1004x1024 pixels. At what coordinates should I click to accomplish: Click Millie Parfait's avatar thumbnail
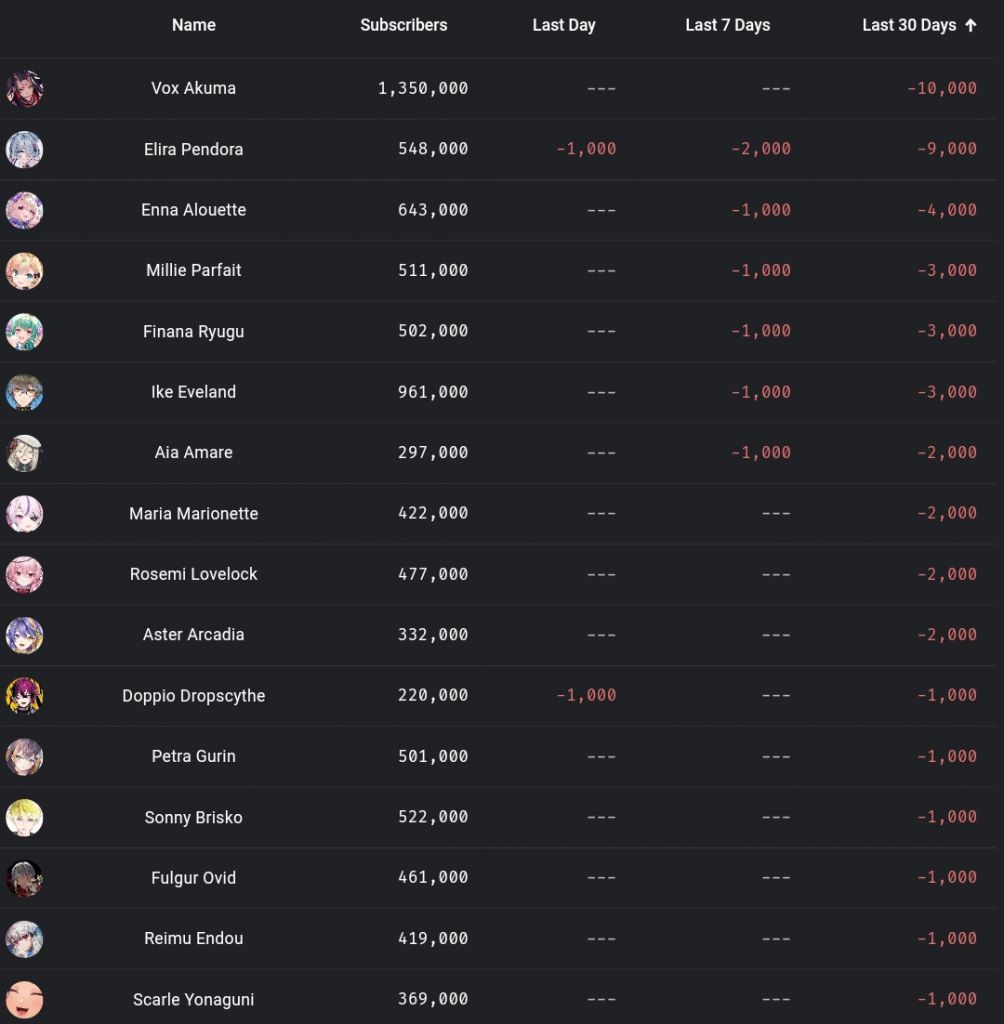[24, 271]
